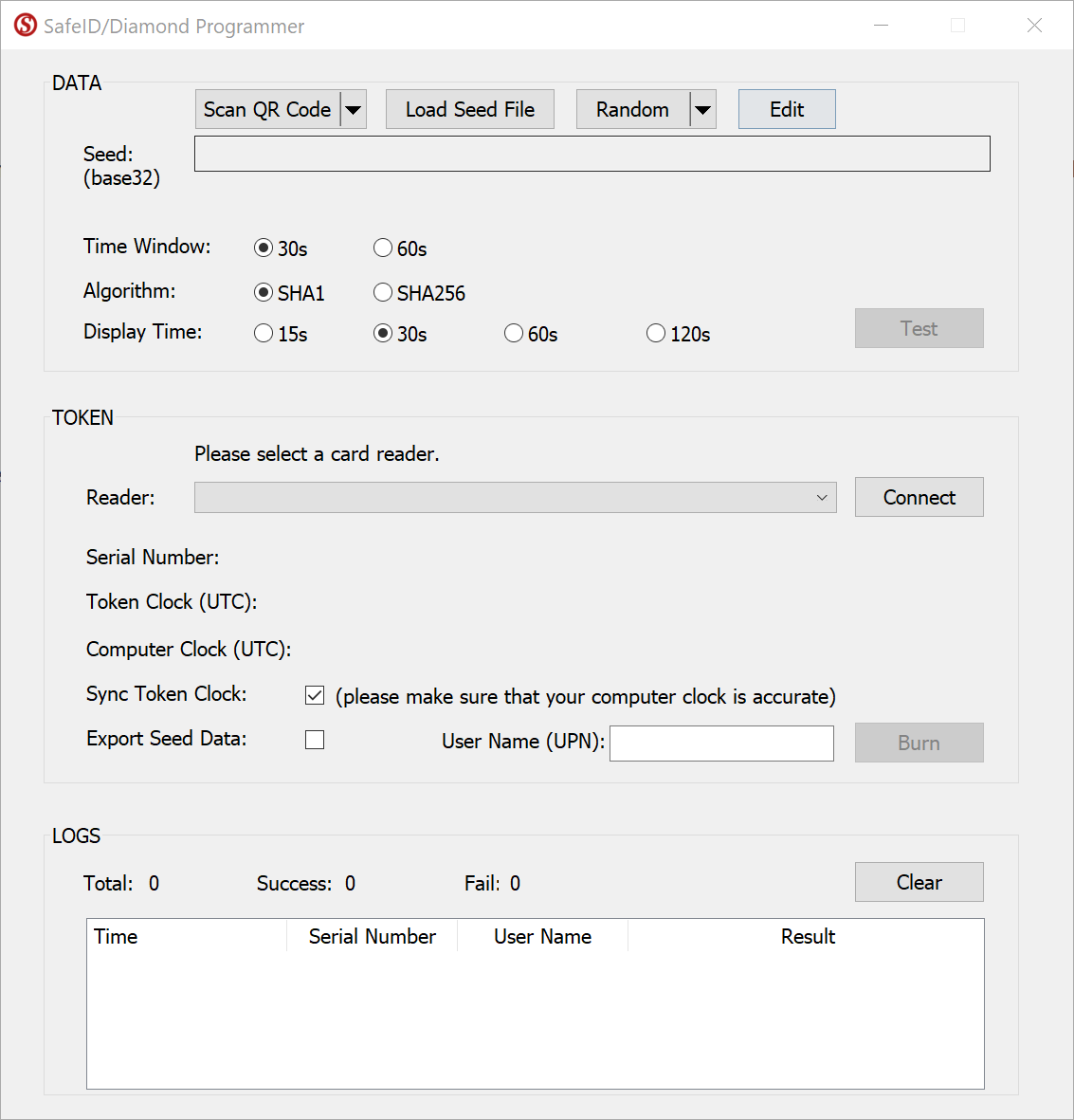Viewport: 1074px width, 1120px height.
Task: Select the 60s Time Window option
Action: click(x=383, y=248)
